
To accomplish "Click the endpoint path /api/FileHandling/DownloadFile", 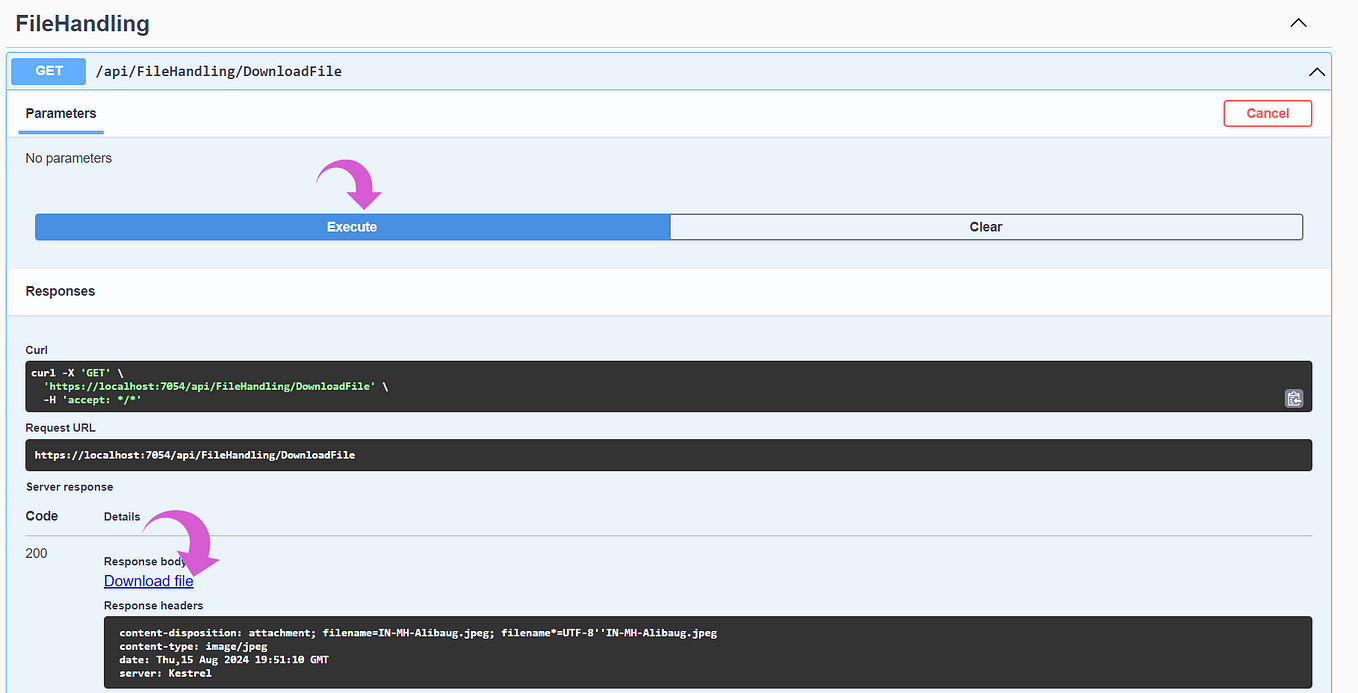I will [218, 71].
